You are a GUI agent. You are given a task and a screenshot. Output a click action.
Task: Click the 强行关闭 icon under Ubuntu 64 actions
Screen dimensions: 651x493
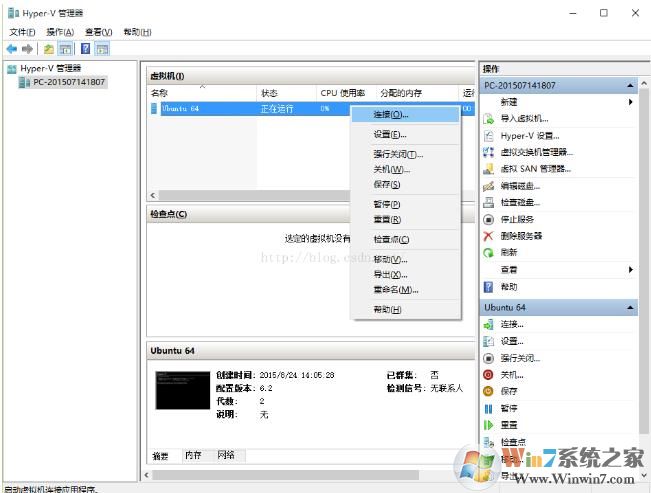coord(489,358)
